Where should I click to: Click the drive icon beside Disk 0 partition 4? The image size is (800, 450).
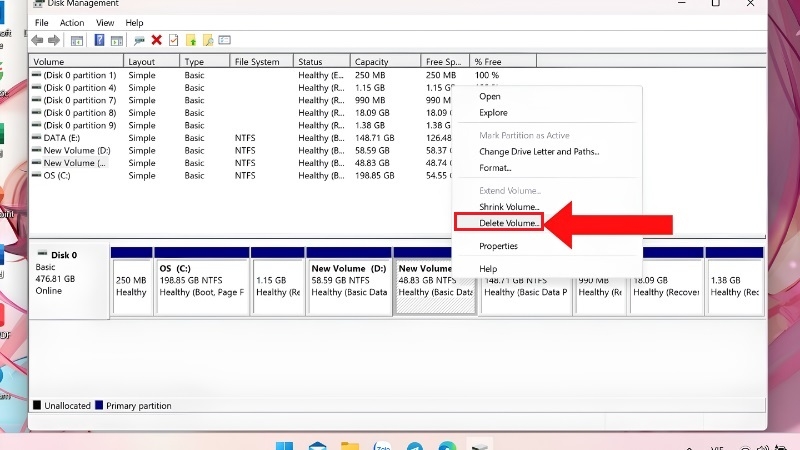36,87
